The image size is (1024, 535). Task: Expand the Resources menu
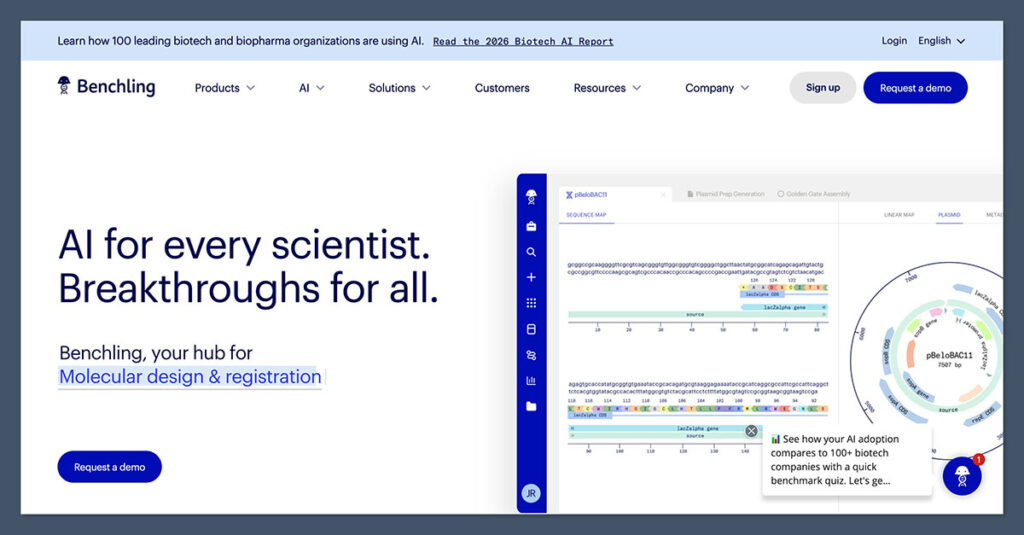coord(607,88)
